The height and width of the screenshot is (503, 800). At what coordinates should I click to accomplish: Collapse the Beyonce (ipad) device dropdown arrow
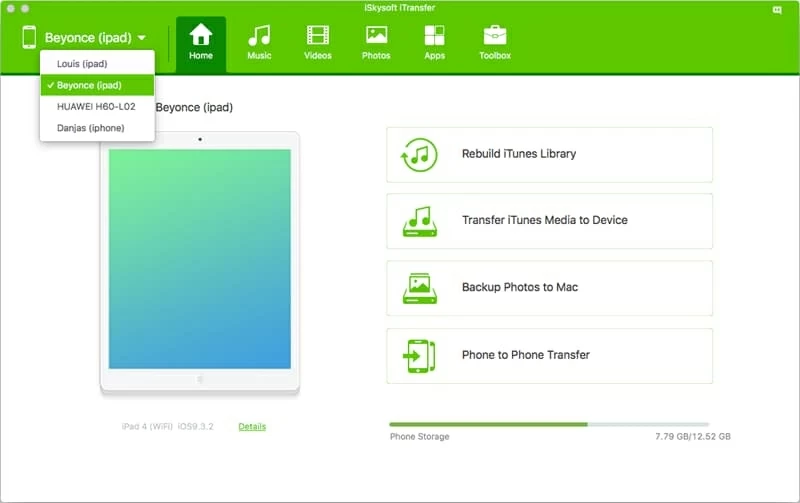pos(142,38)
